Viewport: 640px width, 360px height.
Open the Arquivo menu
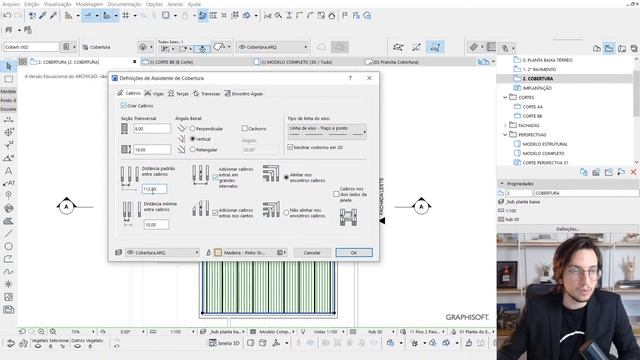pyautogui.click(x=11, y=4)
